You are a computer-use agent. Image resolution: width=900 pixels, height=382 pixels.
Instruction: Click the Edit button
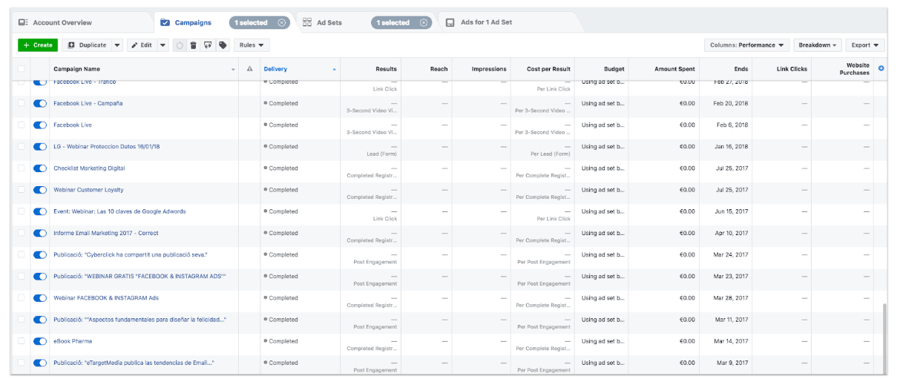coord(142,45)
